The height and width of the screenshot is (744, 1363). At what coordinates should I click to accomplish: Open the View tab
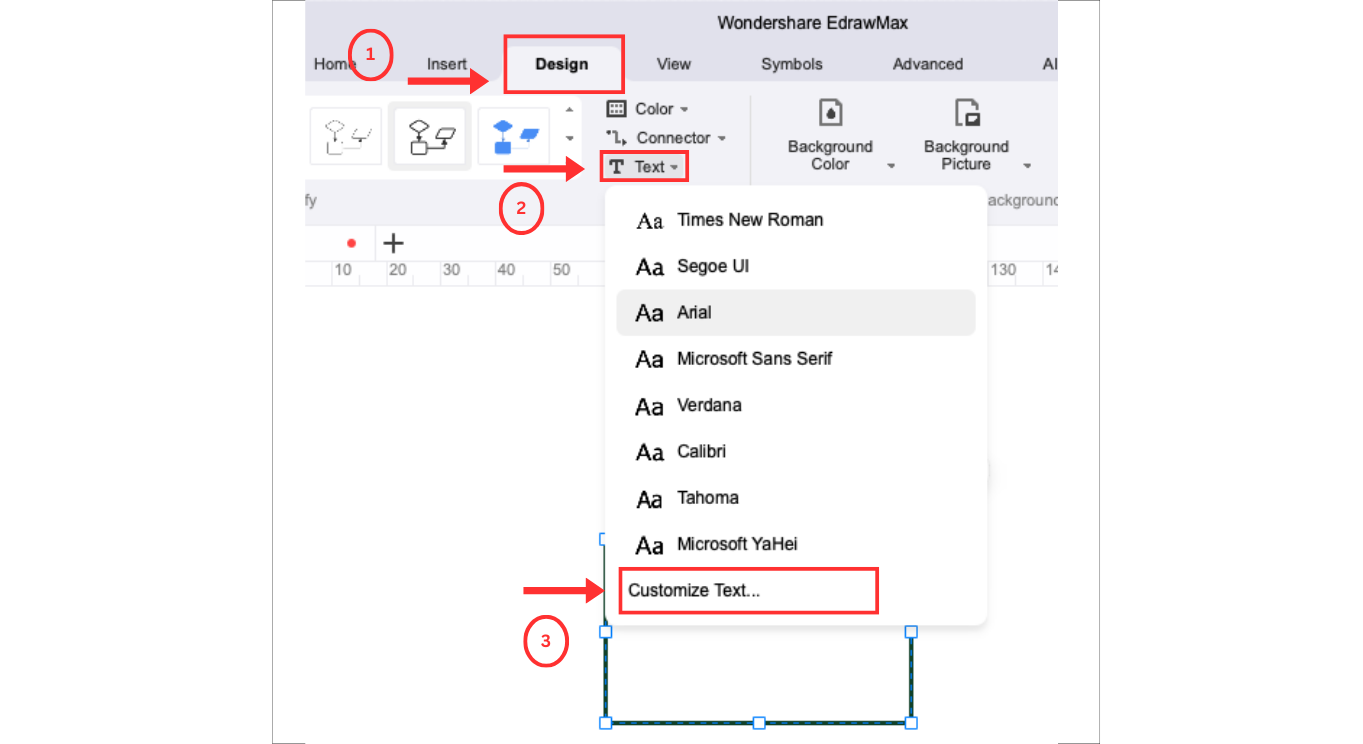click(x=673, y=64)
